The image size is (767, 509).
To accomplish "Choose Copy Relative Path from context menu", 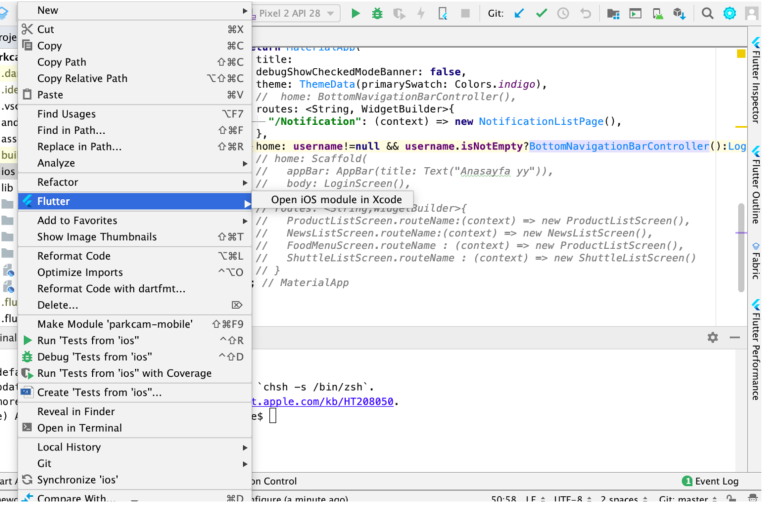I will click(x=82, y=78).
